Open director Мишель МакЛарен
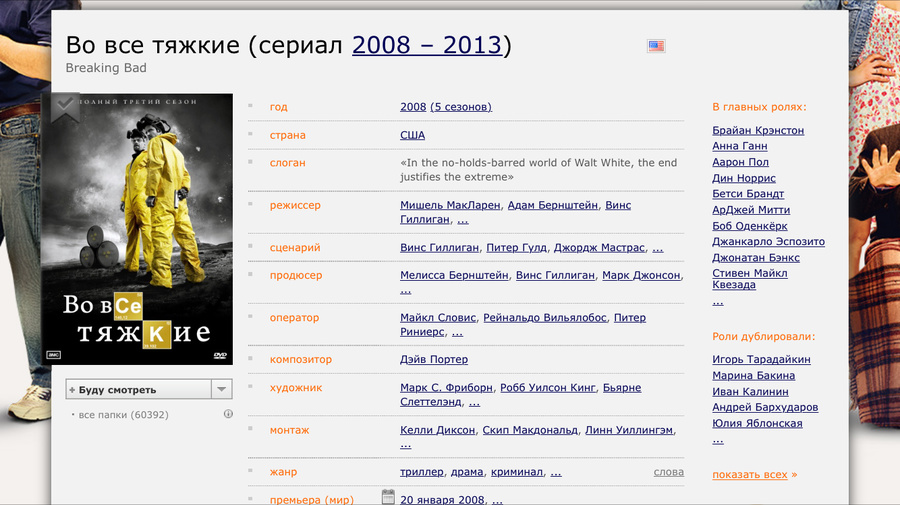The height and width of the screenshot is (505, 900). pyautogui.click(x=450, y=205)
